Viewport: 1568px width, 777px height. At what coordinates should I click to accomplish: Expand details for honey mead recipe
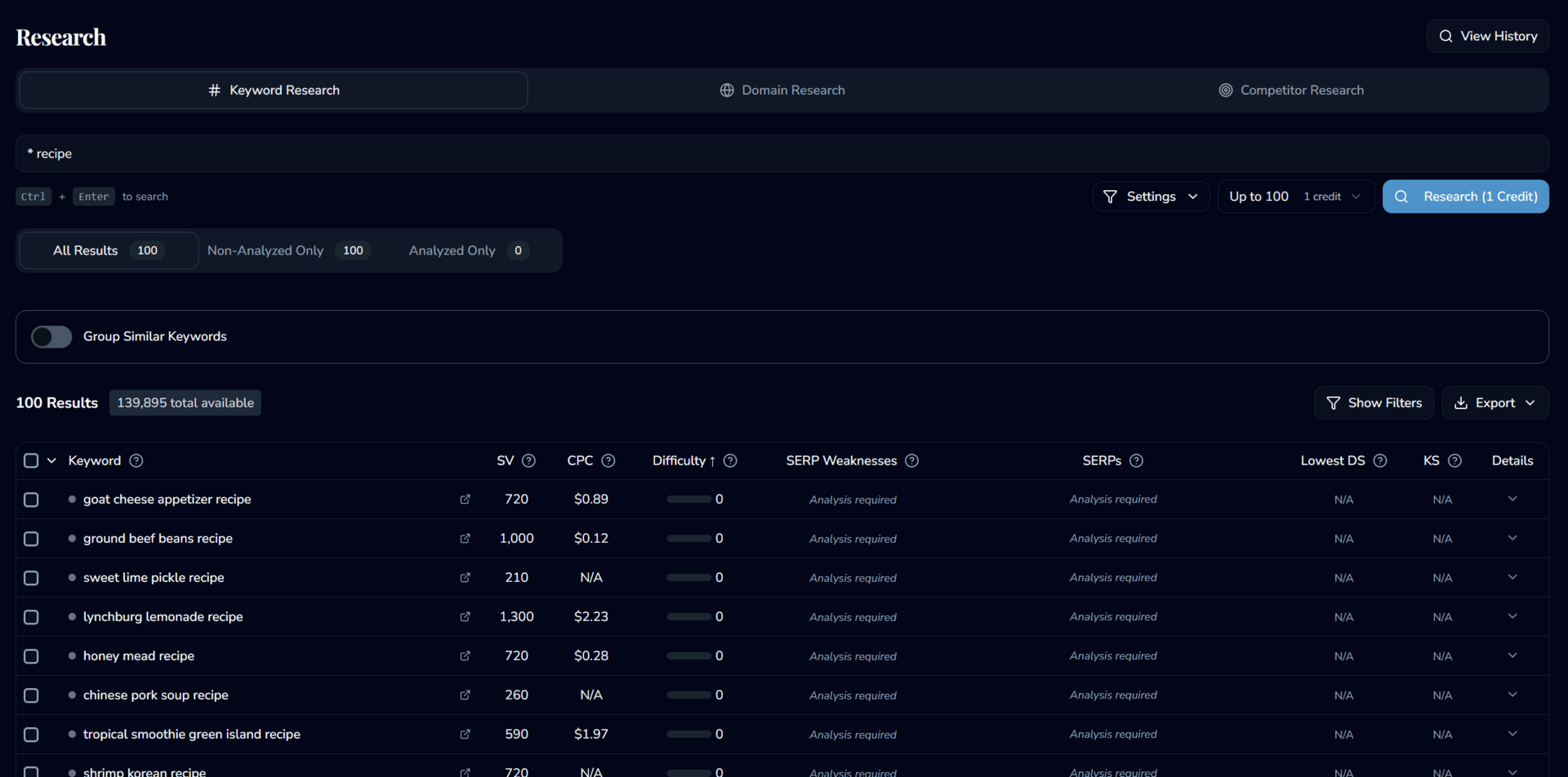[x=1512, y=655]
